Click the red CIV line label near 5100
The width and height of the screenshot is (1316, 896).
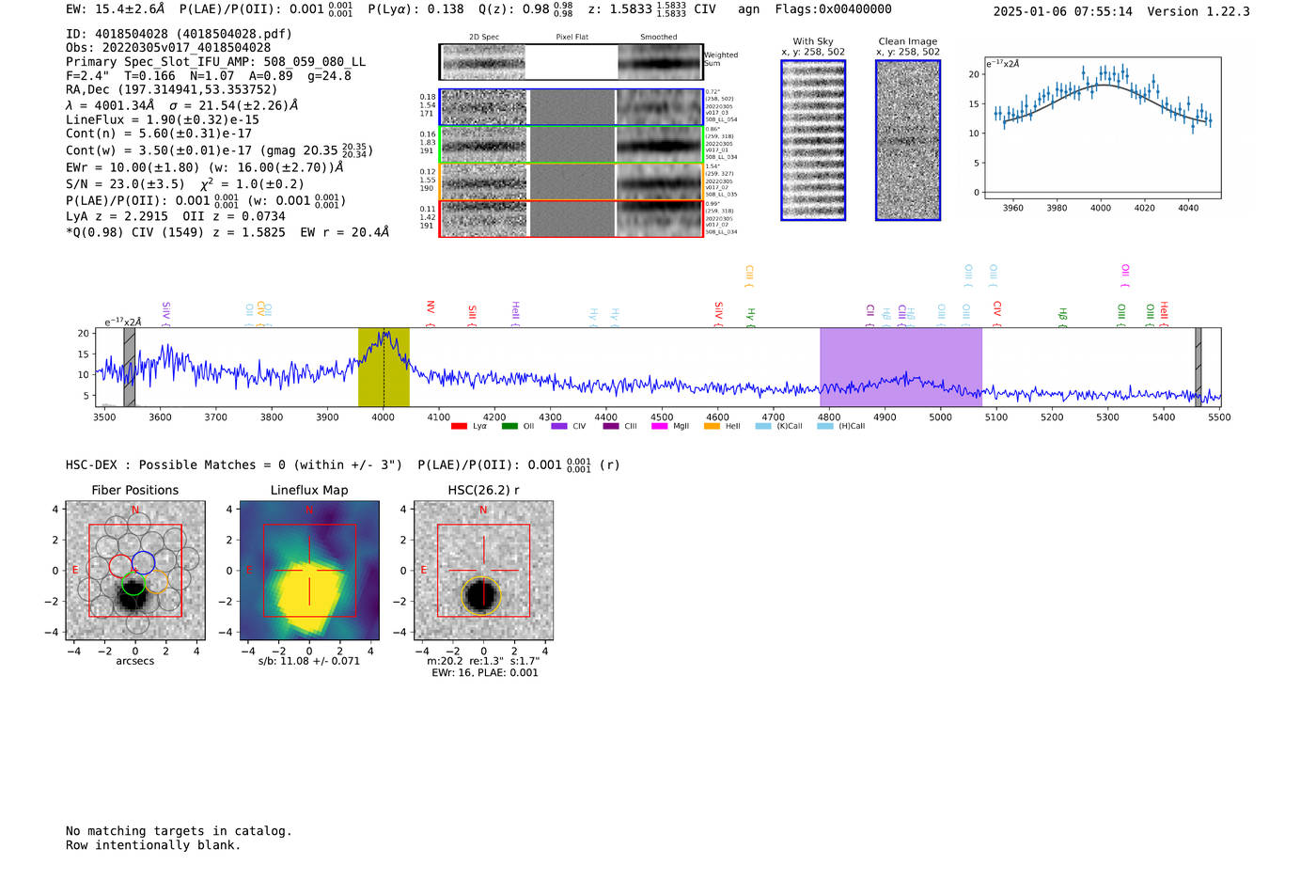997,314
